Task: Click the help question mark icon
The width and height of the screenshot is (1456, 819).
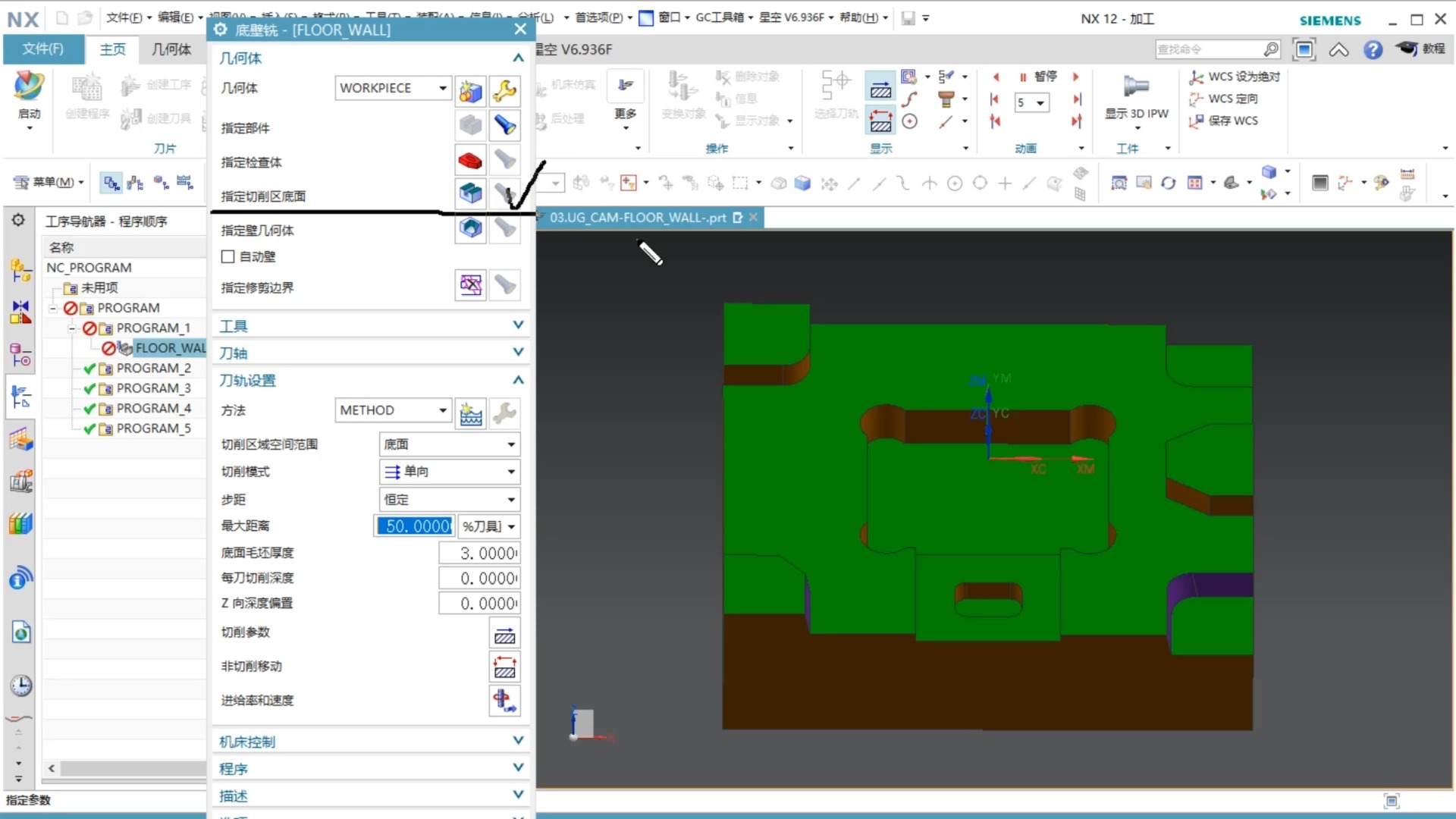Action: point(1373,50)
